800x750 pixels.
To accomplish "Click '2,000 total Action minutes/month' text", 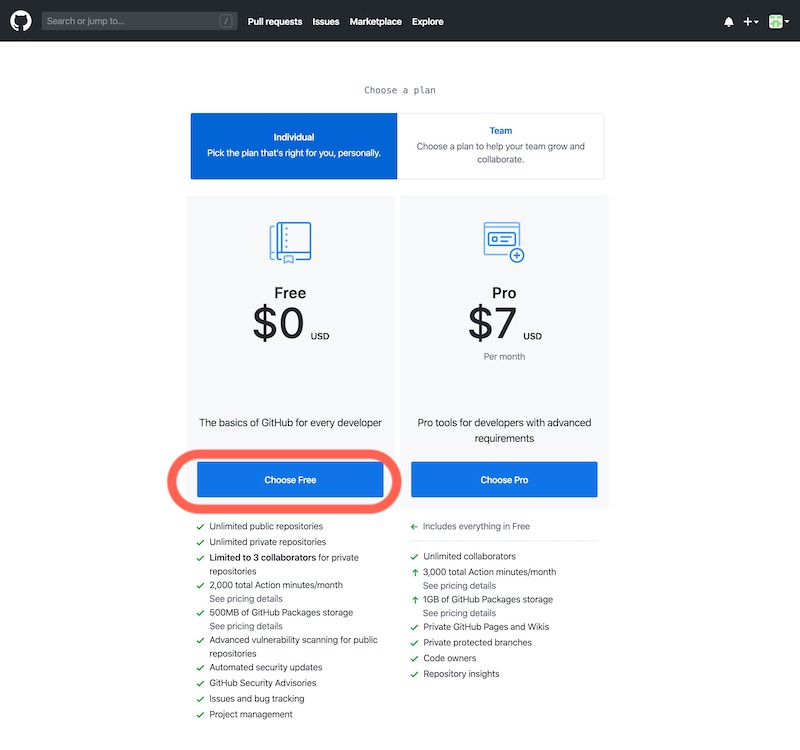I will (x=276, y=585).
